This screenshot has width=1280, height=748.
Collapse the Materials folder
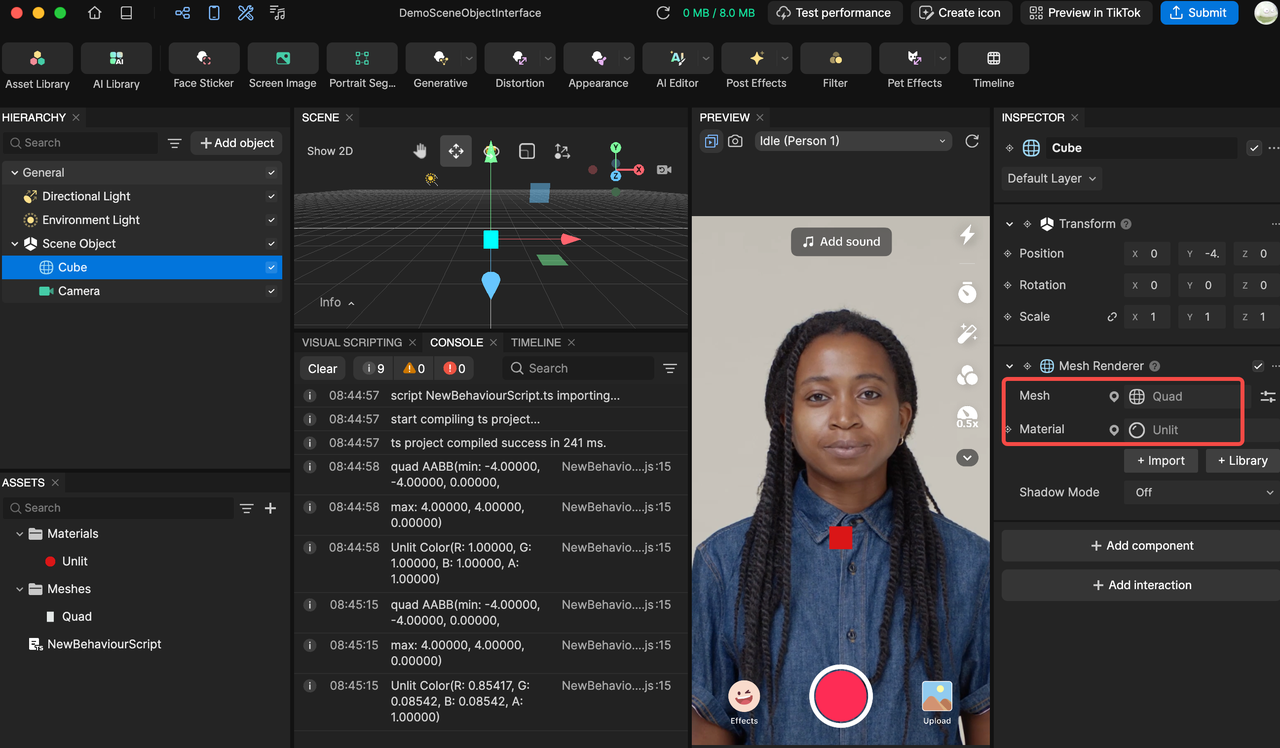20,534
